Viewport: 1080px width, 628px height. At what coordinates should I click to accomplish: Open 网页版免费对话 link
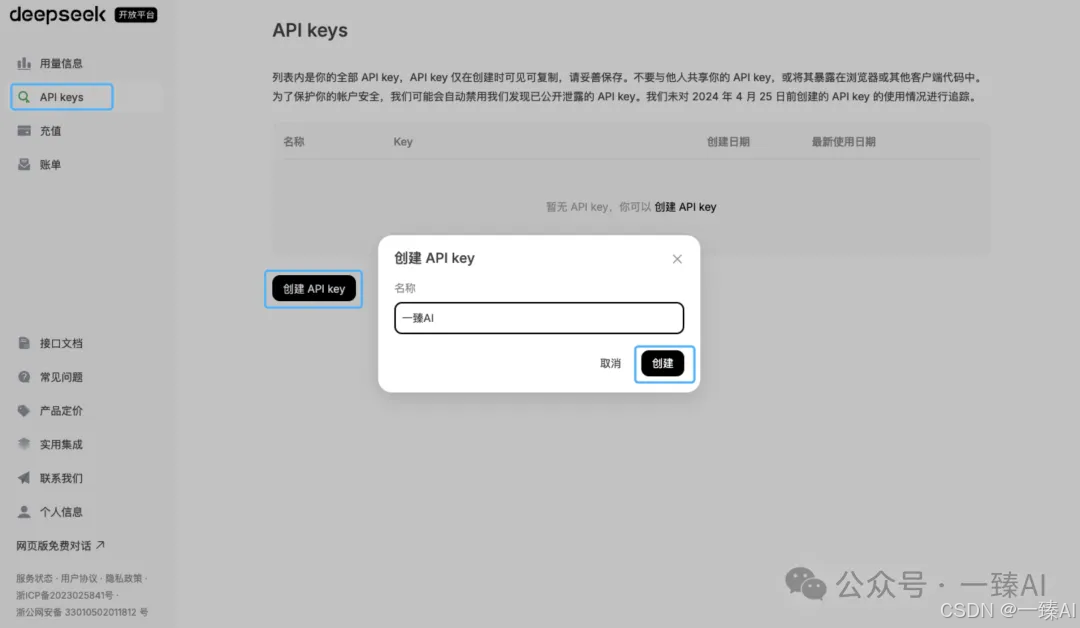coord(61,545)
